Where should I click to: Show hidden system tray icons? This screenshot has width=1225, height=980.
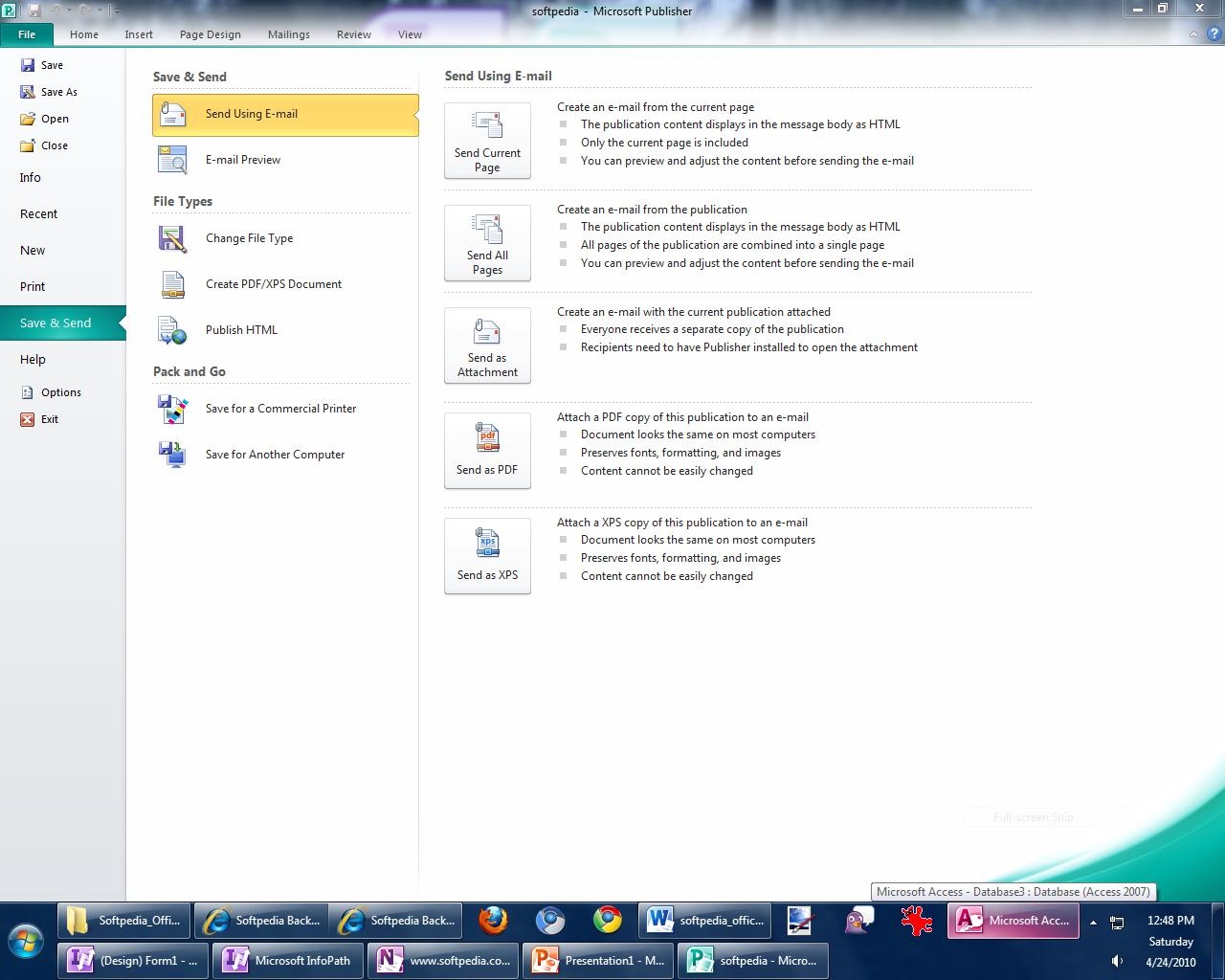pos(1093,923)
